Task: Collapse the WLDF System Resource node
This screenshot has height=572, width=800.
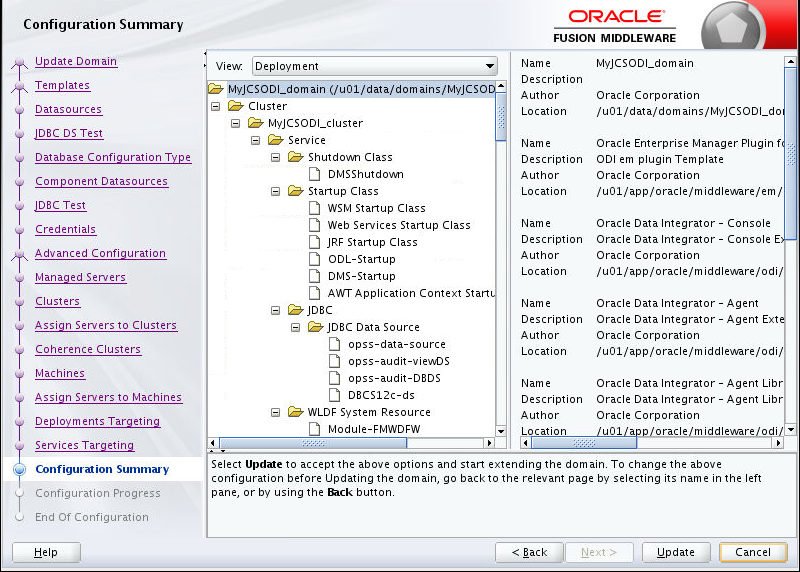Action: (x=276, y=413)
